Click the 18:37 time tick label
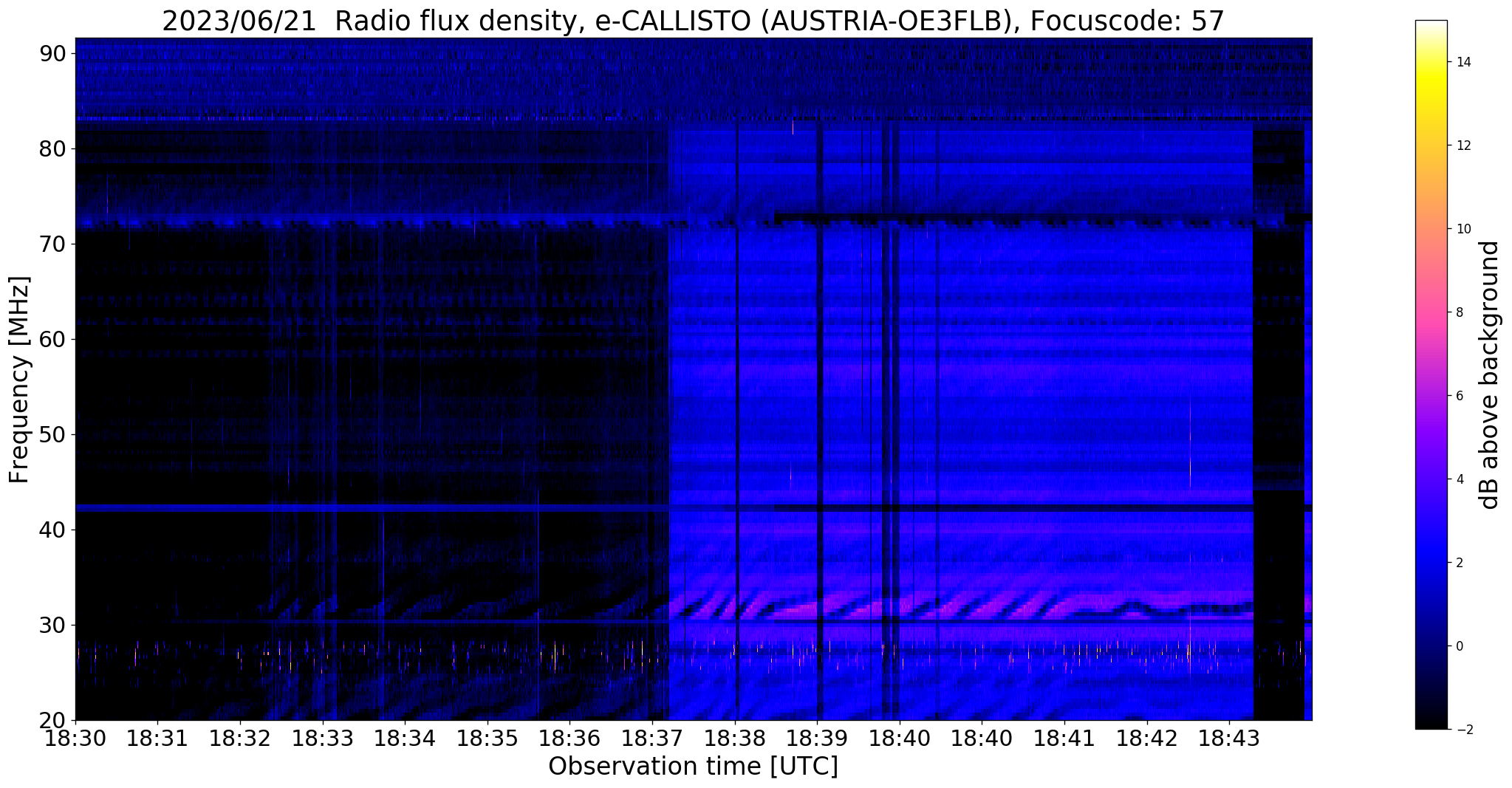This screenshot has height=788, width=1512. (652, 738)
